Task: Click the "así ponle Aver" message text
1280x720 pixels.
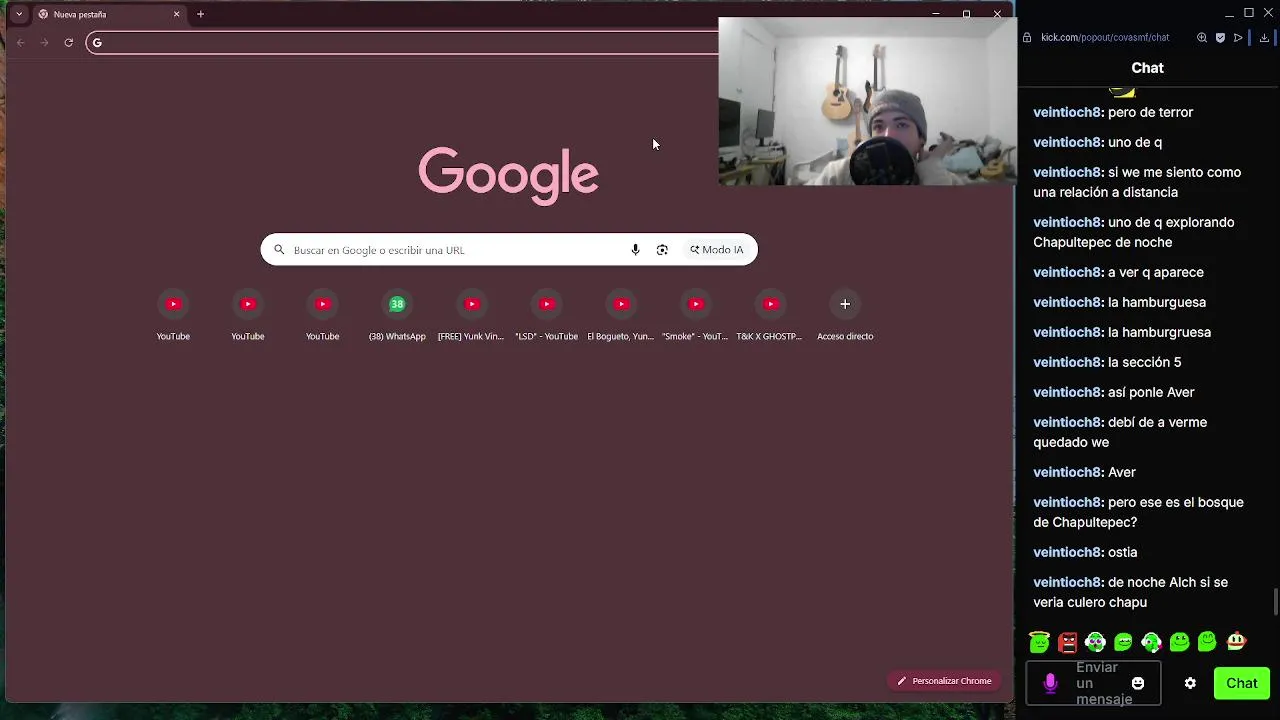Action: tap(1151, 392)
